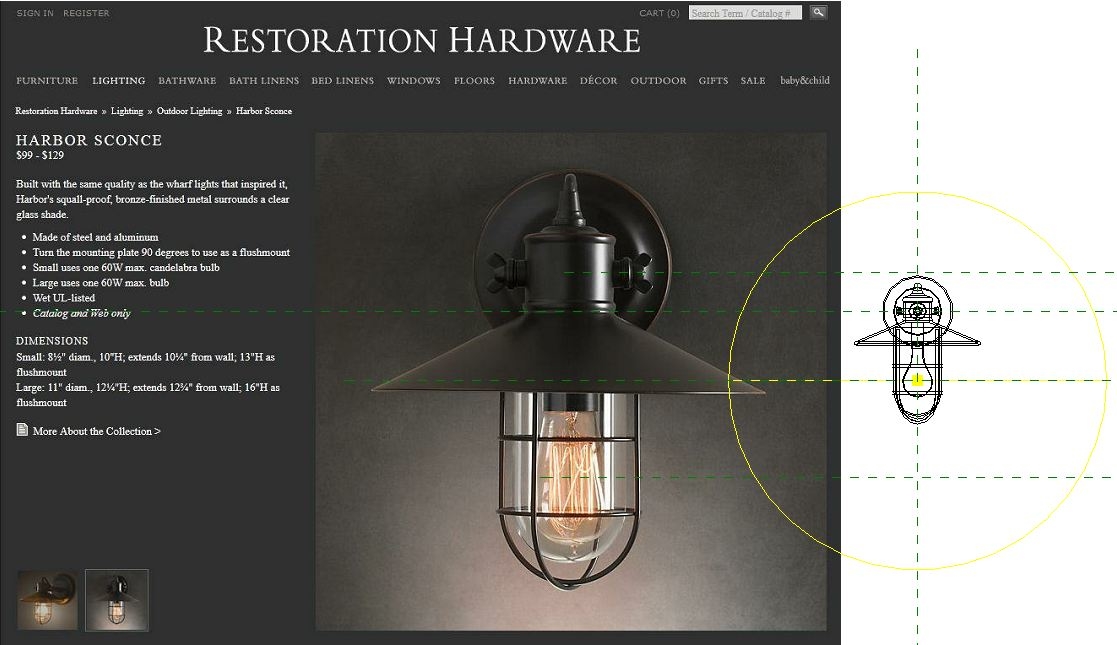Open the SALE section
This screenshot has height=645, width=1117.
coord(753,80)
